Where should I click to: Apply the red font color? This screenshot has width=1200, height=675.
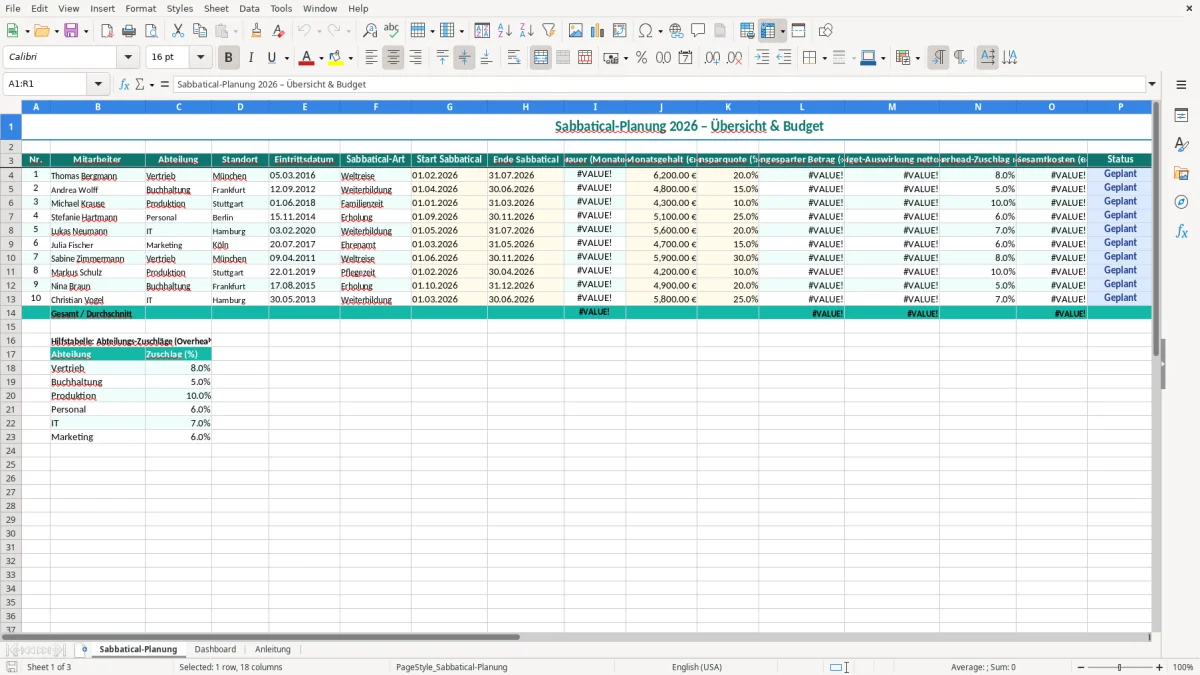click(308, 58)
